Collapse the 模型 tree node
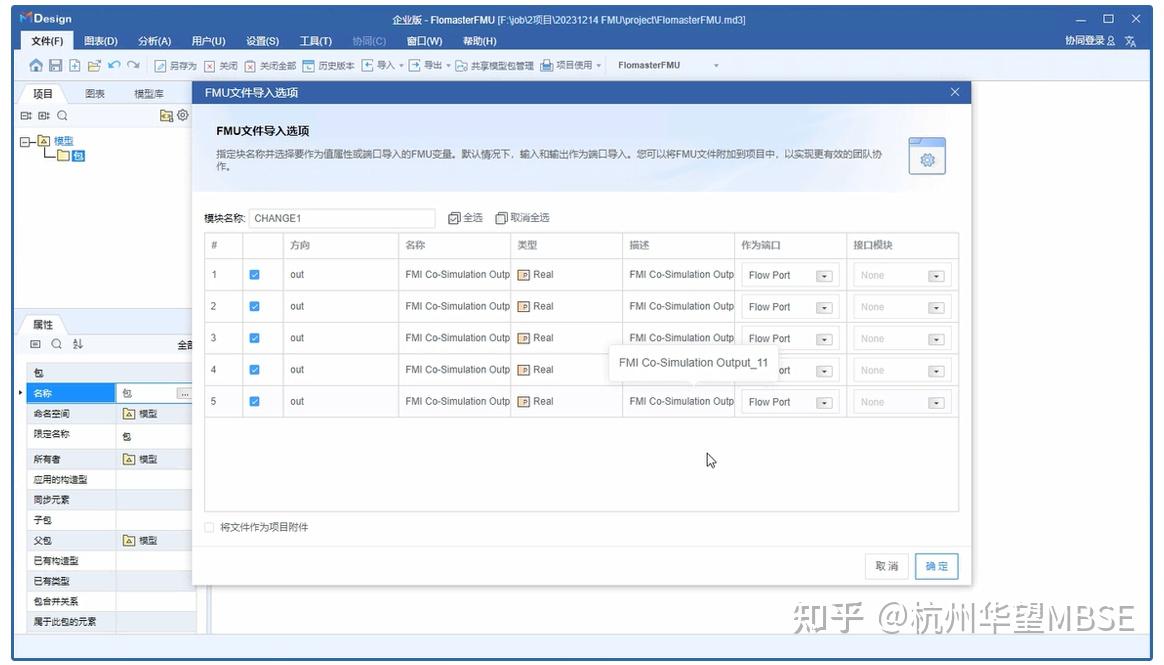 click(x=25, y=141)
